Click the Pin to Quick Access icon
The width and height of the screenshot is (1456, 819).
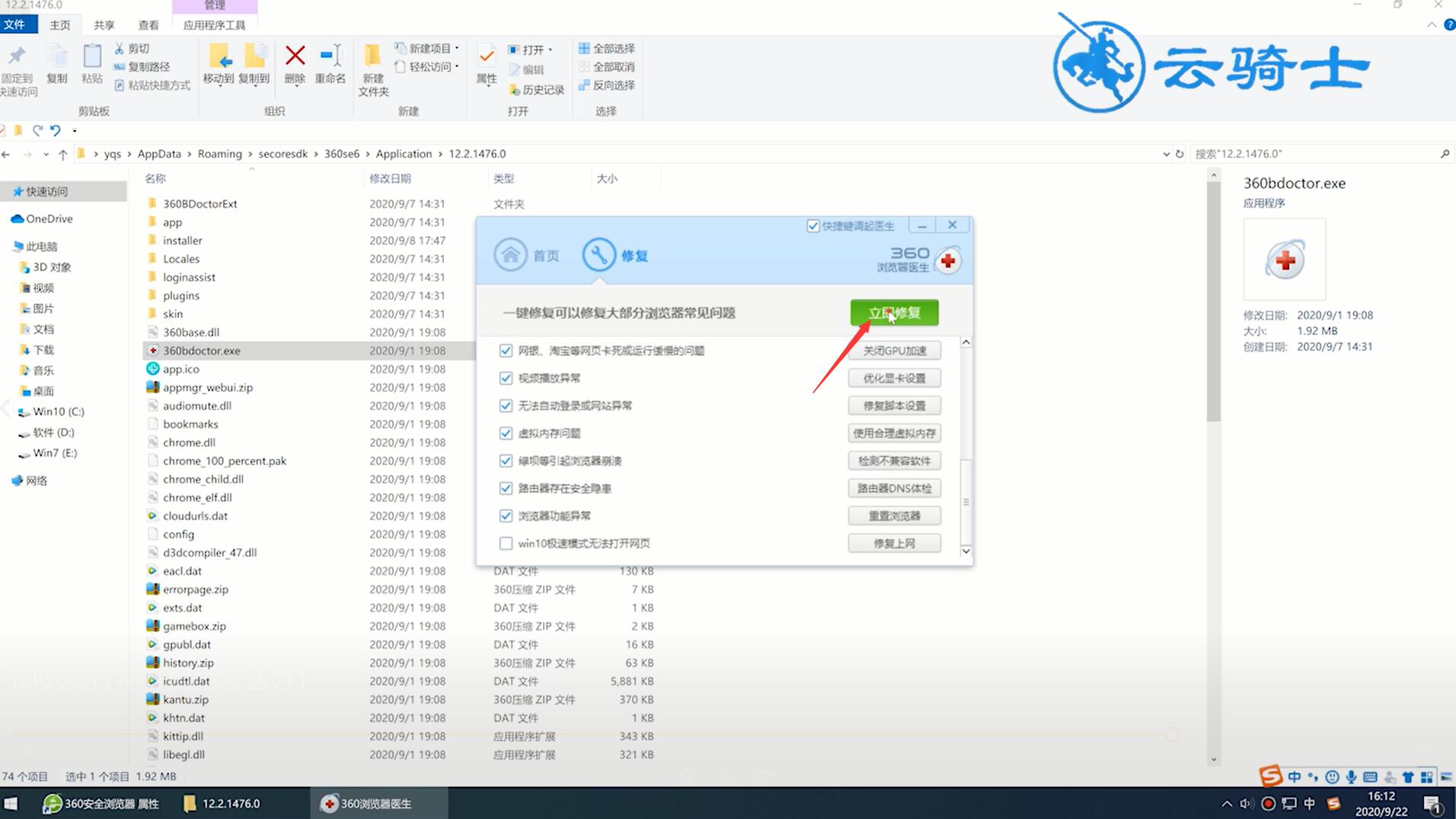[x=17, y=56]
